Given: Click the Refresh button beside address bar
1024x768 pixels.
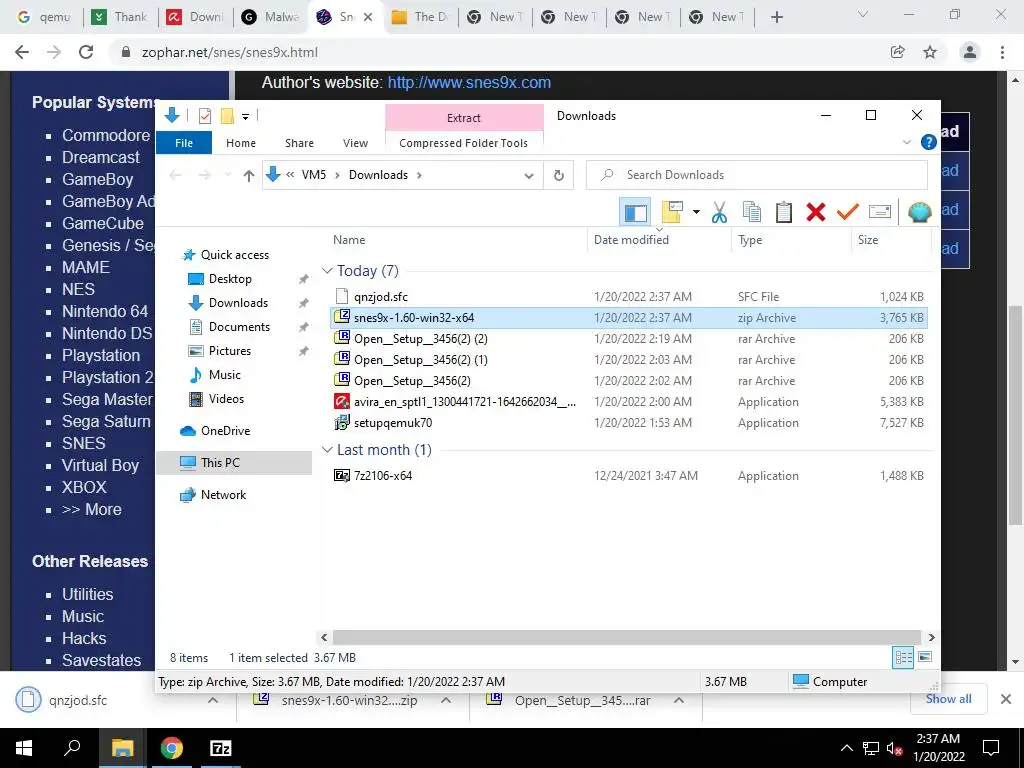Looking at the screenshot, I should click(x=559, y=175).
